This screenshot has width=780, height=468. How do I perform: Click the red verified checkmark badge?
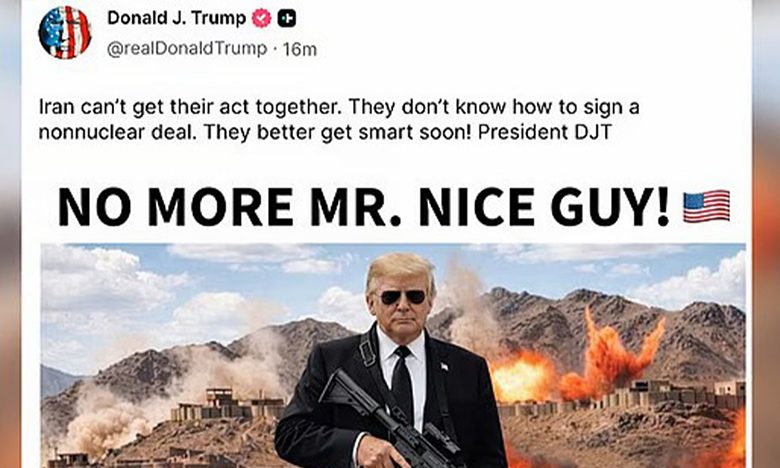click(x=261, y=19)
